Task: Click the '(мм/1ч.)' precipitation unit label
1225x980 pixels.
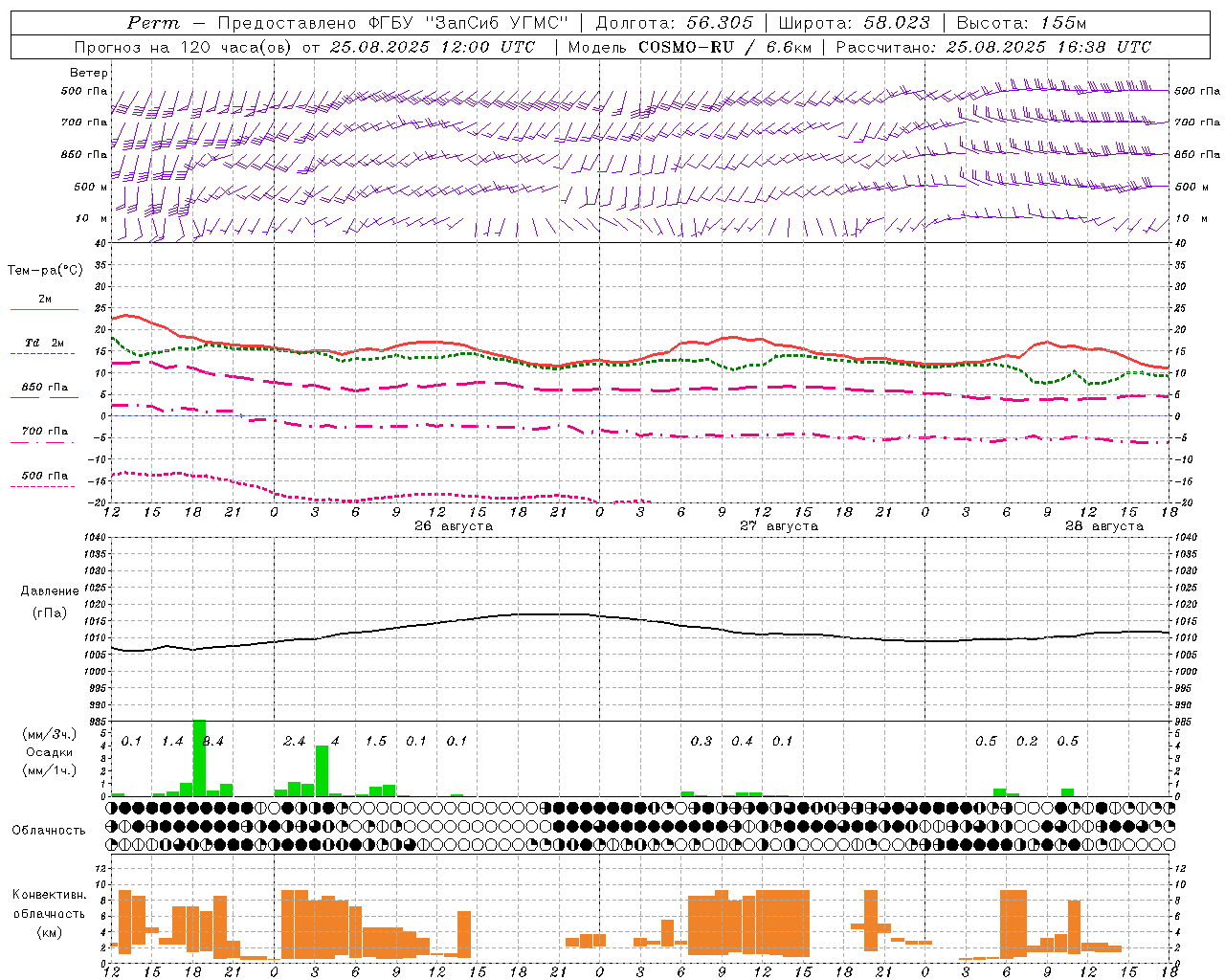Action: (50, 769)
